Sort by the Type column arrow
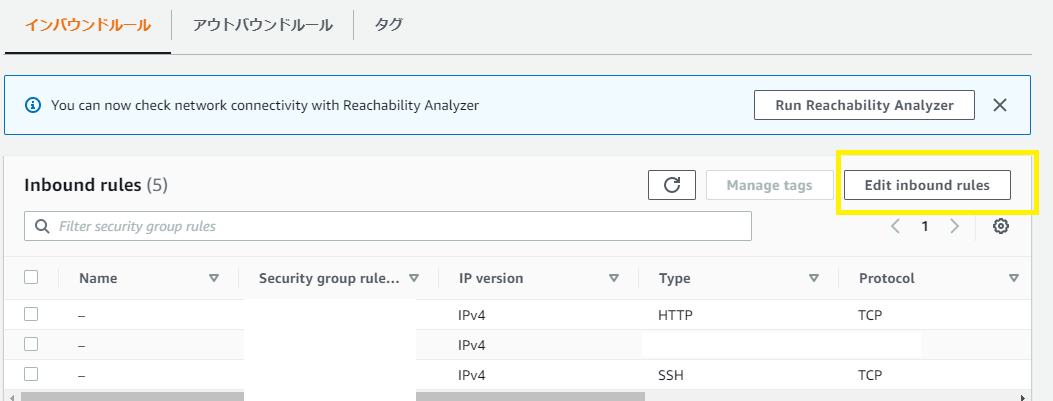1053x401 pixels. pyautogui.click(x=813, y=279)
